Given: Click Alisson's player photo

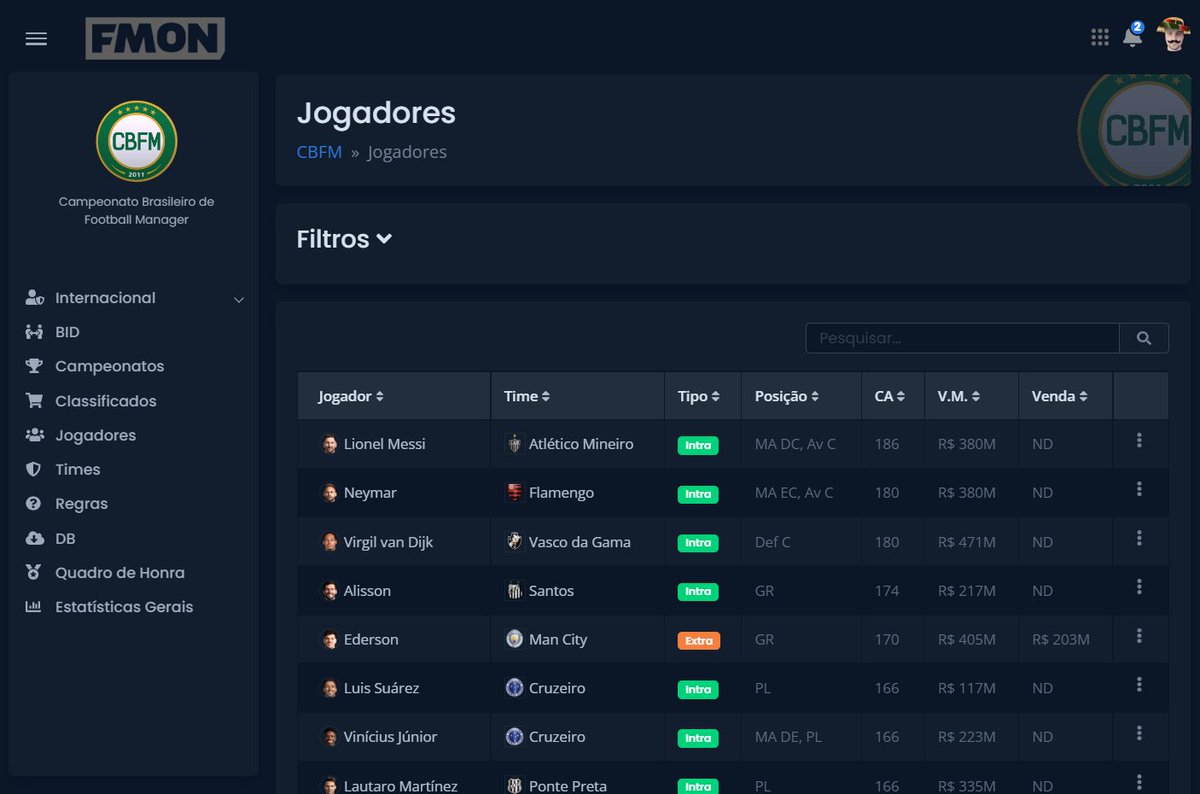Looking at the screenshot, I should click(330, 591).
